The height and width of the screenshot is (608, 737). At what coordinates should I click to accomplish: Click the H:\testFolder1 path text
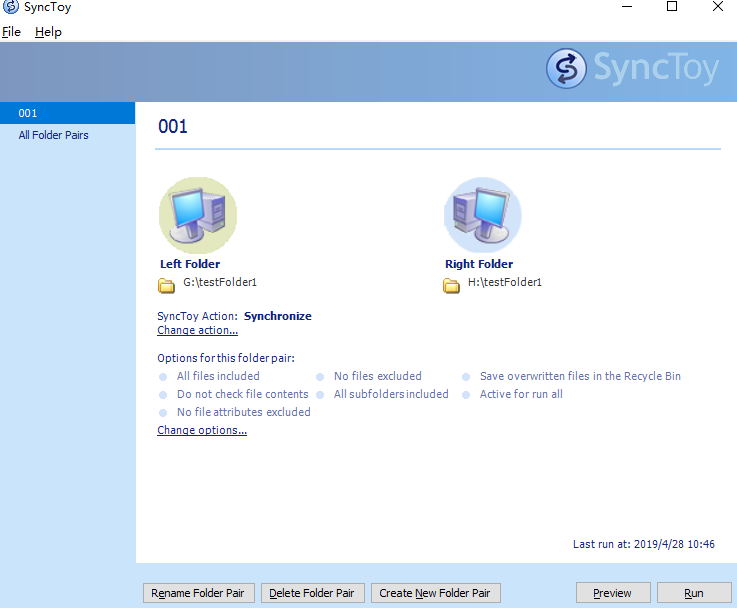505,282
